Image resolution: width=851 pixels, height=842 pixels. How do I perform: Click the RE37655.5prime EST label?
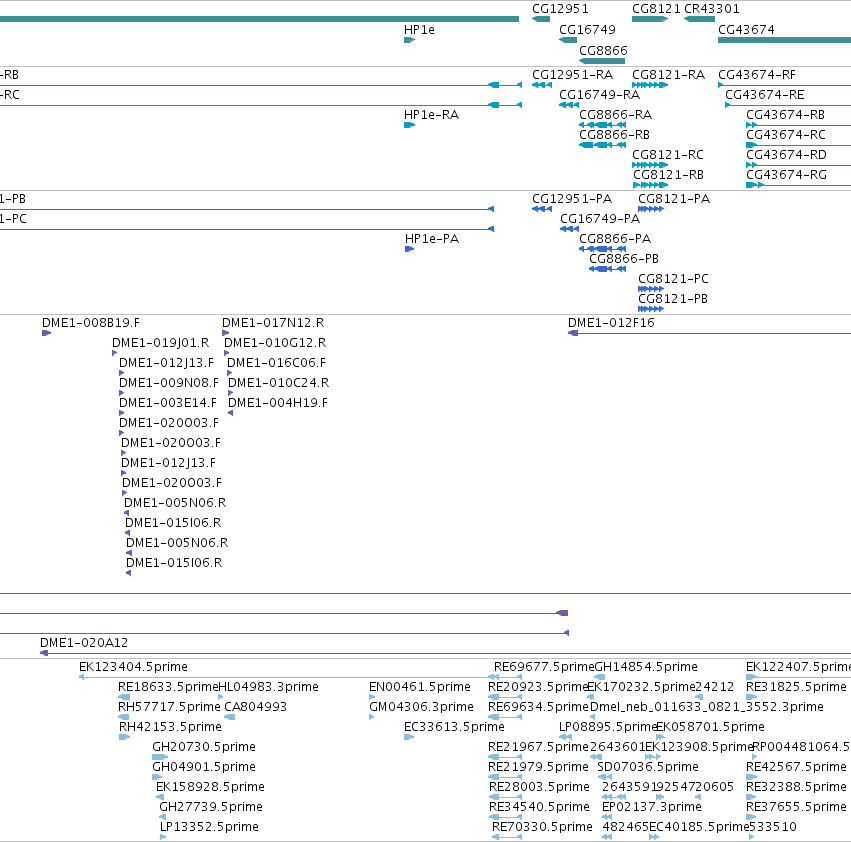point(796,808)
